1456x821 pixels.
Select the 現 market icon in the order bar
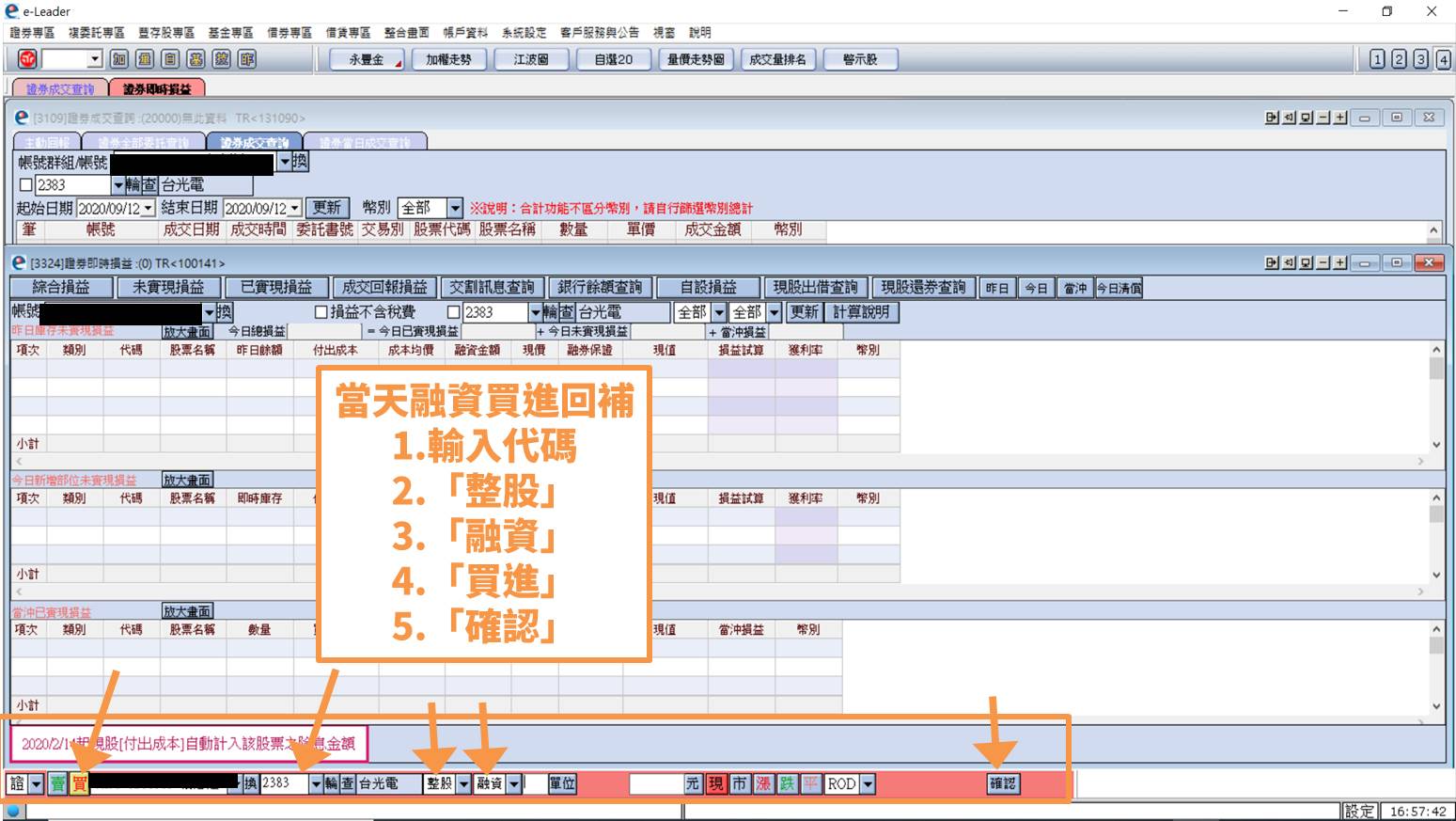coord(715,783)
